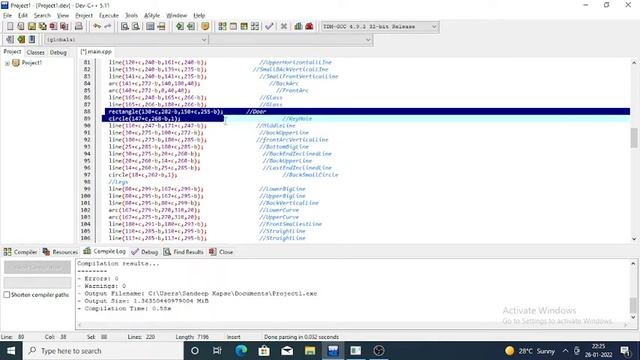Open the Compiler tab in bottom panel
The height and width of the screenshot is (360, 640).
coord(20,252)
